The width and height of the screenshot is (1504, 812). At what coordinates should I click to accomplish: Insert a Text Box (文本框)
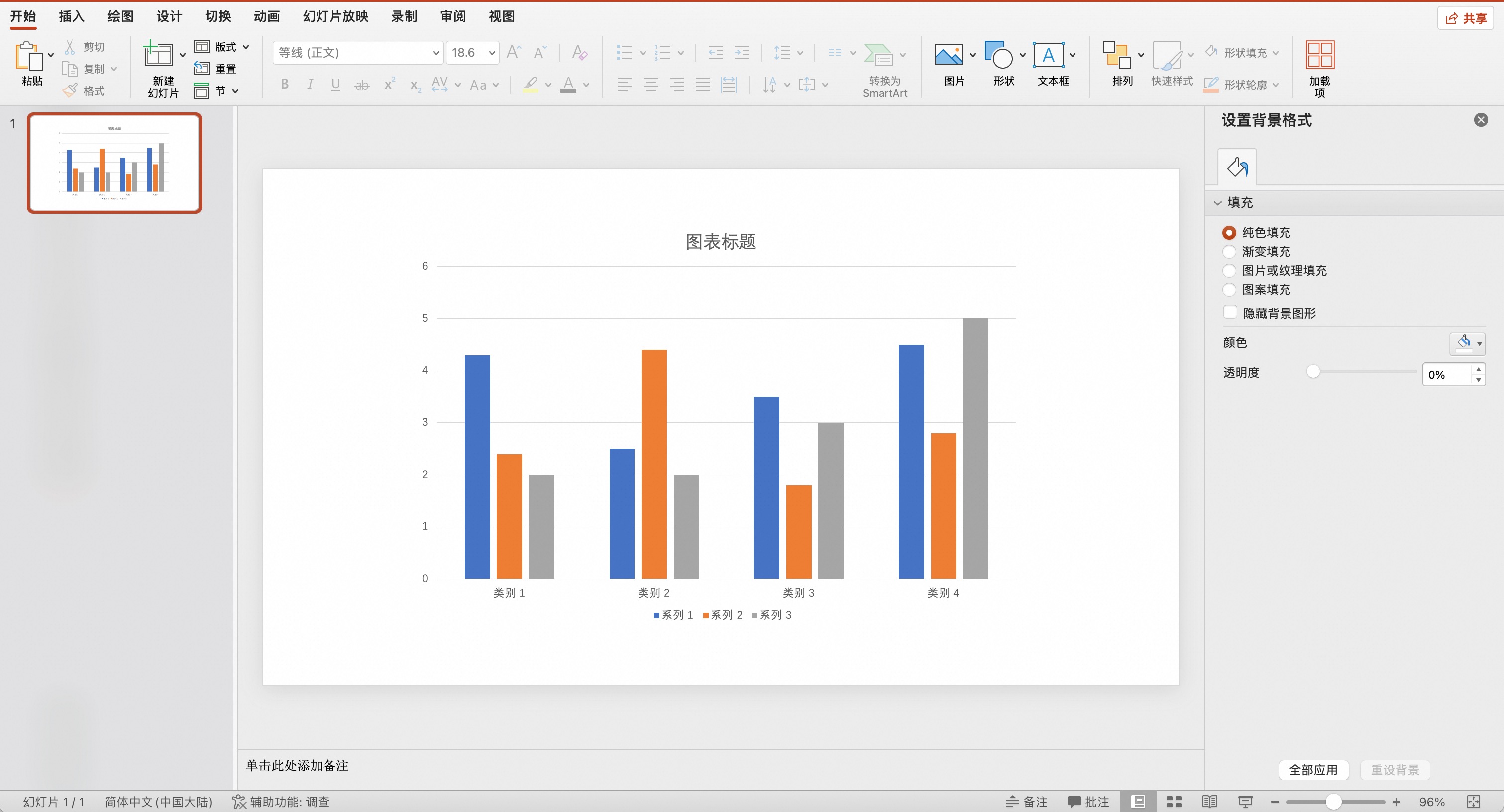(x=1048, y=55)
